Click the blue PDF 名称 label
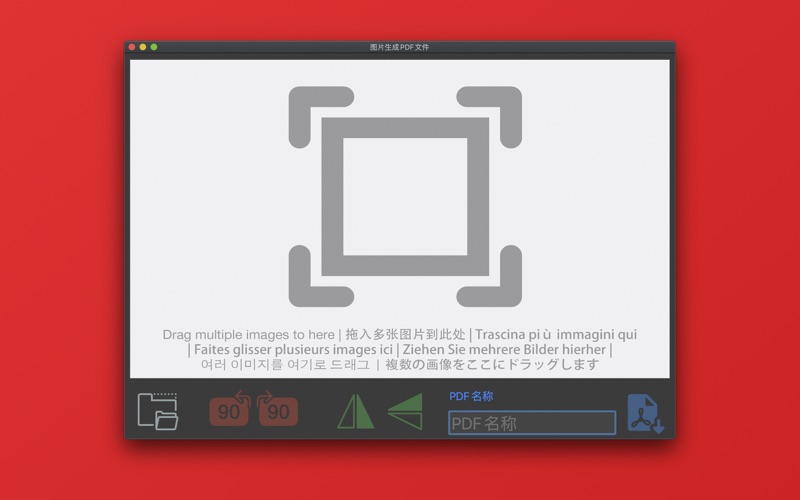 click(x=471, y=396)
